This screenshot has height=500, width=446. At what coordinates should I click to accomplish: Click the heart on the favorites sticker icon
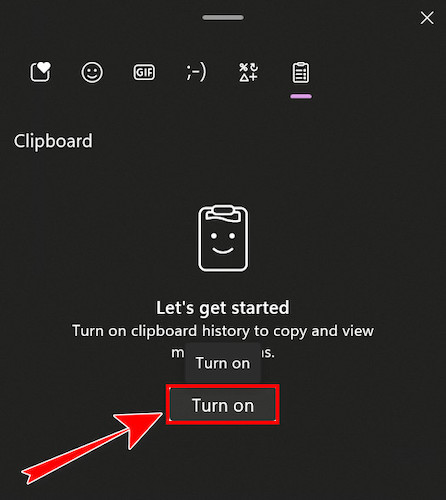(x=44, y=68)
